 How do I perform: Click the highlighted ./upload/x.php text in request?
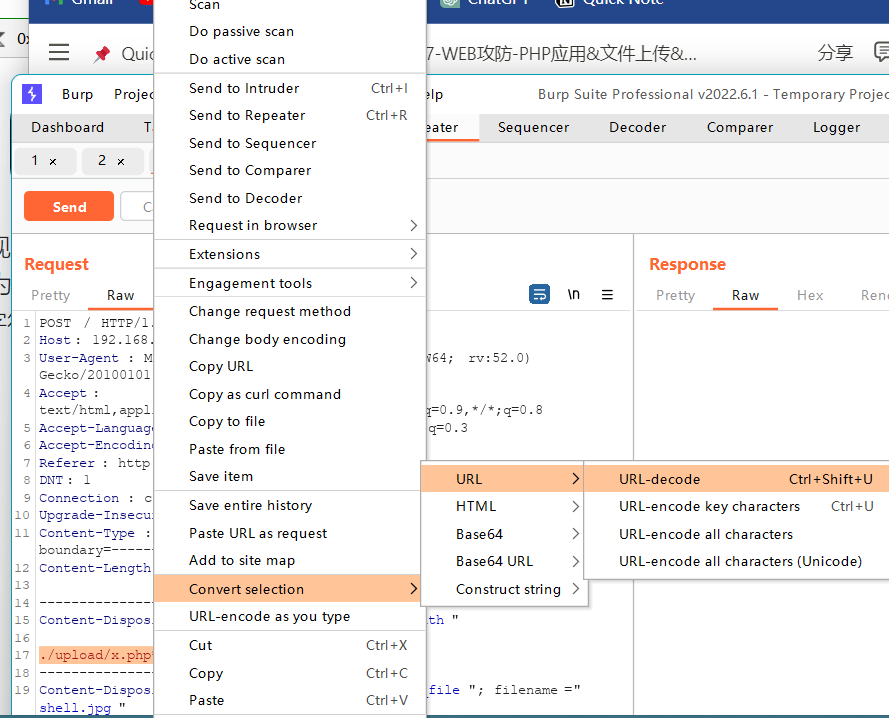click(96, 655)
